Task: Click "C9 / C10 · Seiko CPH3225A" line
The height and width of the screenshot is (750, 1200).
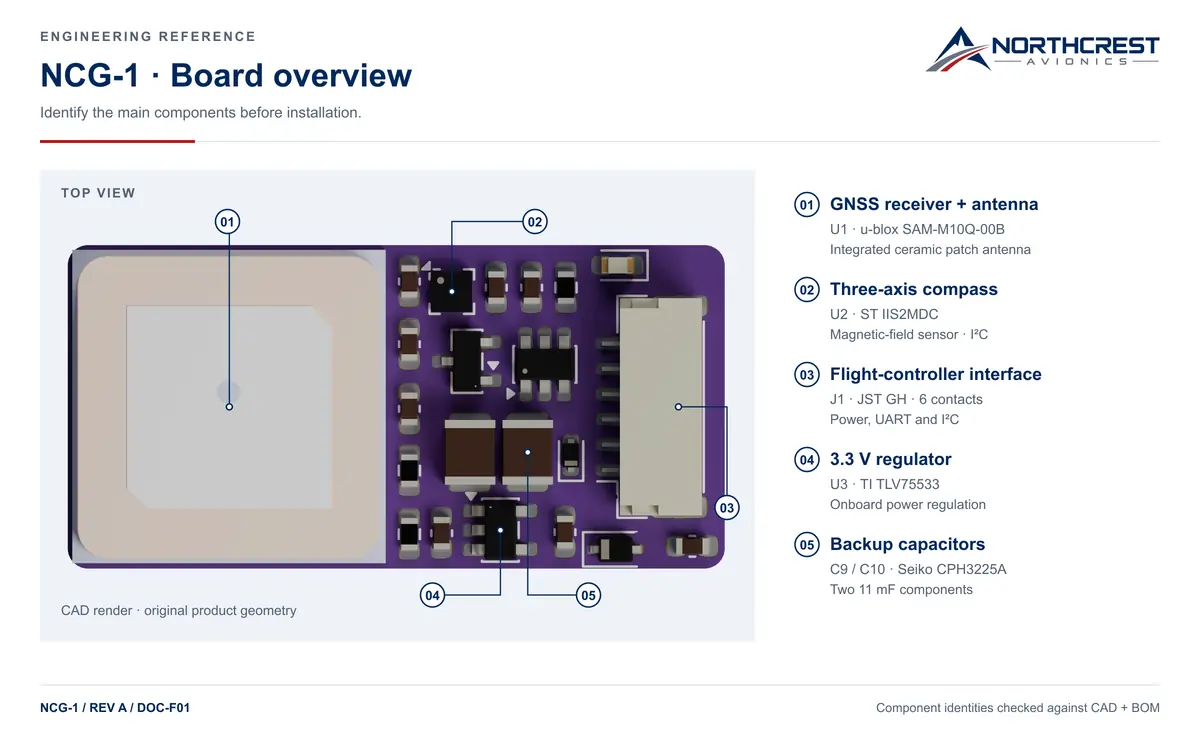Action: coord(918,569)
